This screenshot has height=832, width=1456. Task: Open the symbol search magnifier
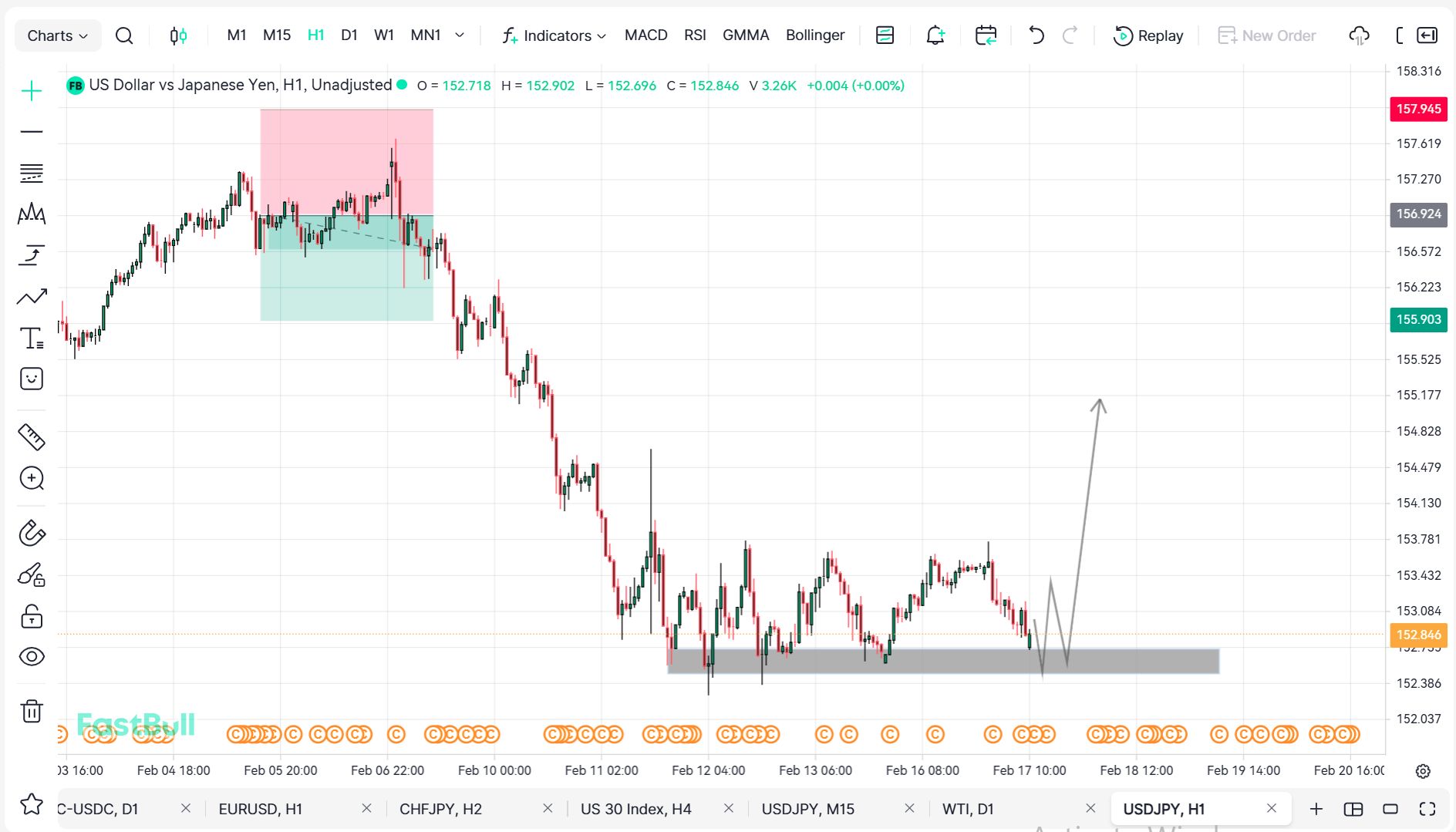click(123, 35)
